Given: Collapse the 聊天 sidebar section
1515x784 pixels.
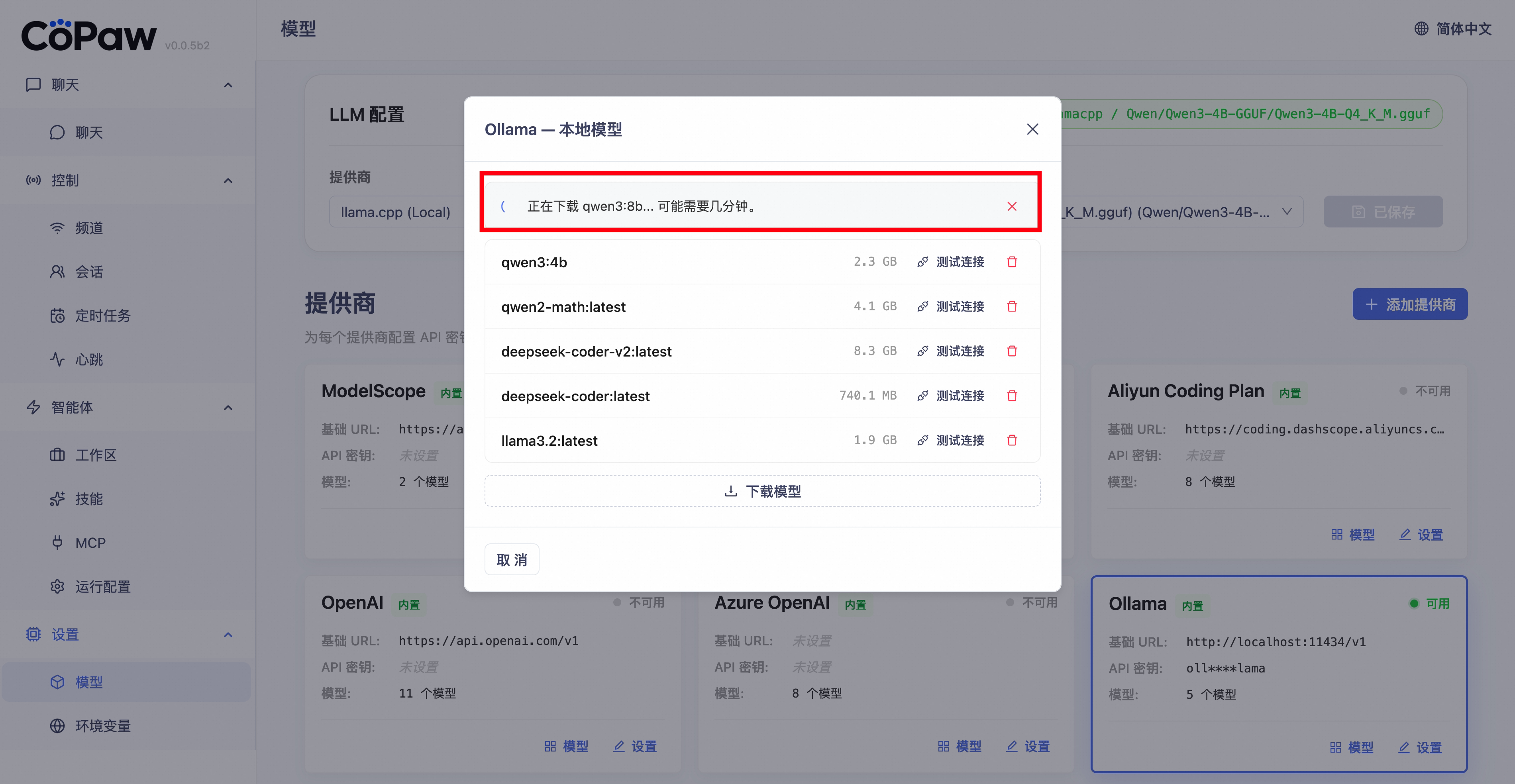Looking at the screenshot, I should [x=228, y=85].
